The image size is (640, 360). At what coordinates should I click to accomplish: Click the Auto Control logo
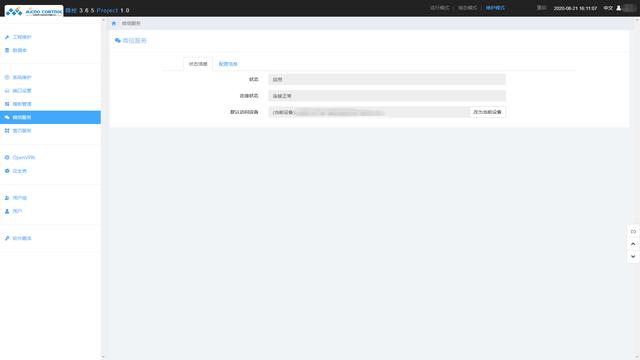34,11
